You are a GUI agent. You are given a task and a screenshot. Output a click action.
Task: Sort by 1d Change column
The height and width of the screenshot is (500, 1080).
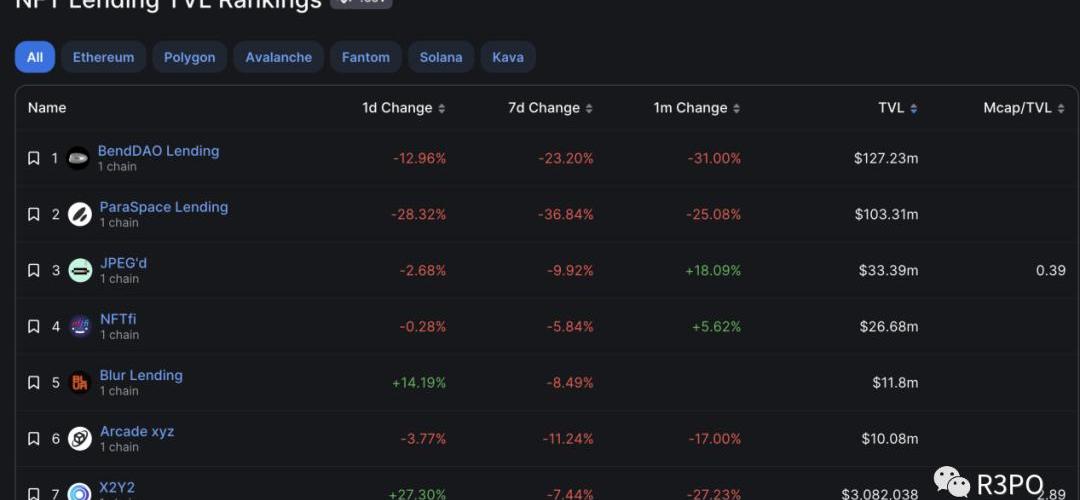point(403,108)
